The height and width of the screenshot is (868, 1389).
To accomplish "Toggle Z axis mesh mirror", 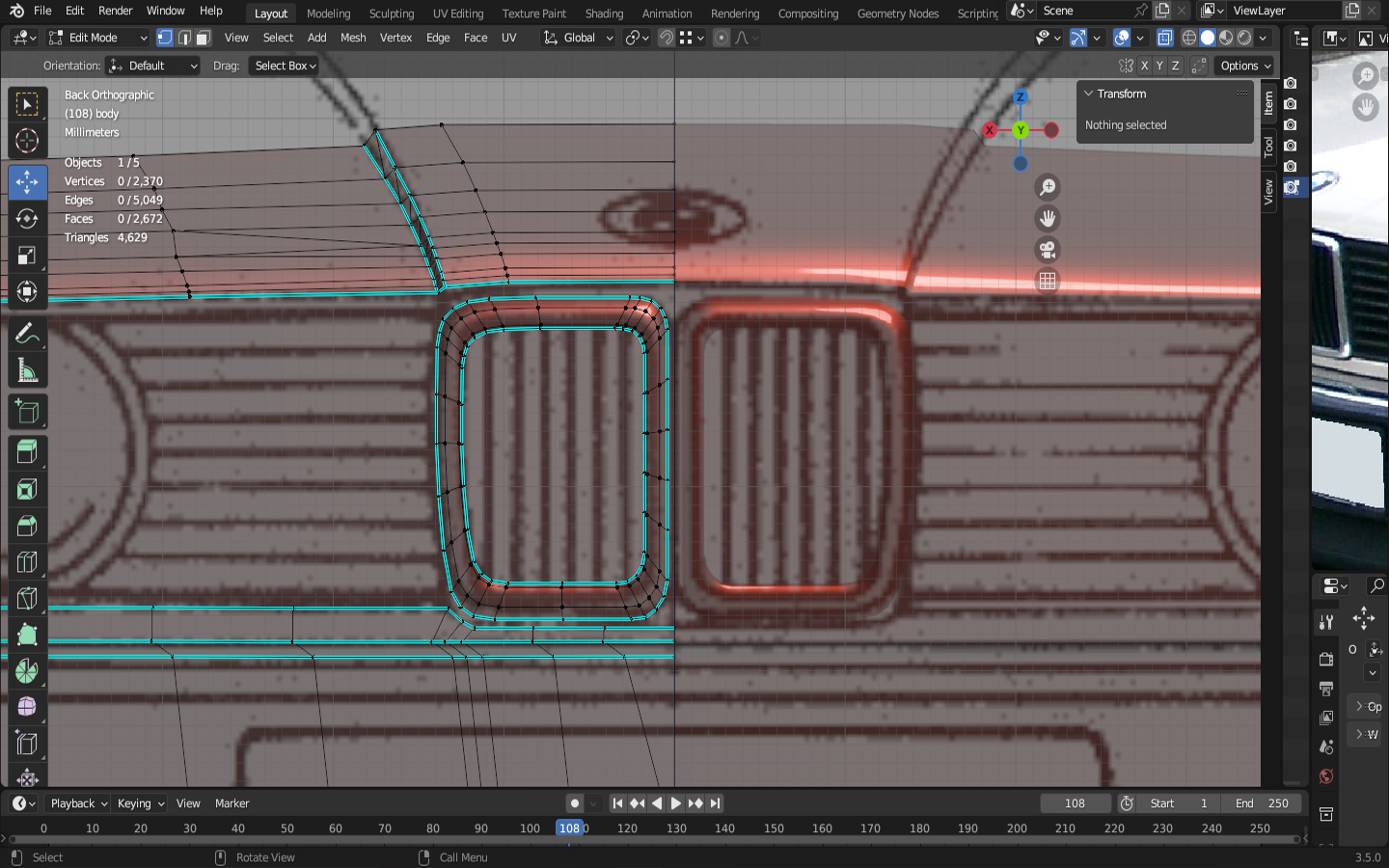I will tap(1175, 66).
